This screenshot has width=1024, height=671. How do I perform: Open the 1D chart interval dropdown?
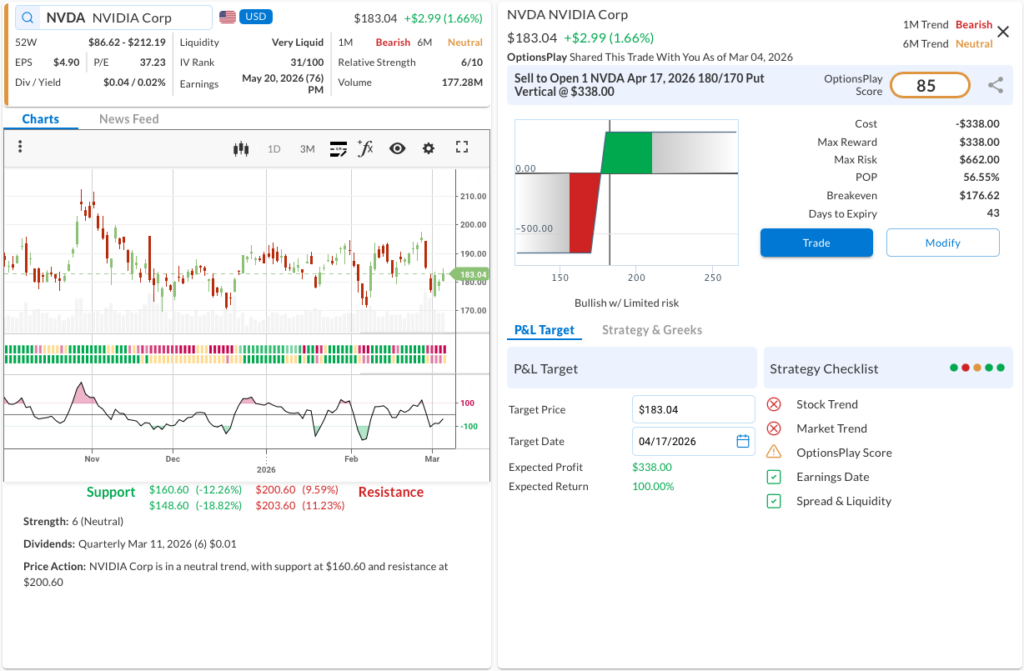(x=274, y=149)
